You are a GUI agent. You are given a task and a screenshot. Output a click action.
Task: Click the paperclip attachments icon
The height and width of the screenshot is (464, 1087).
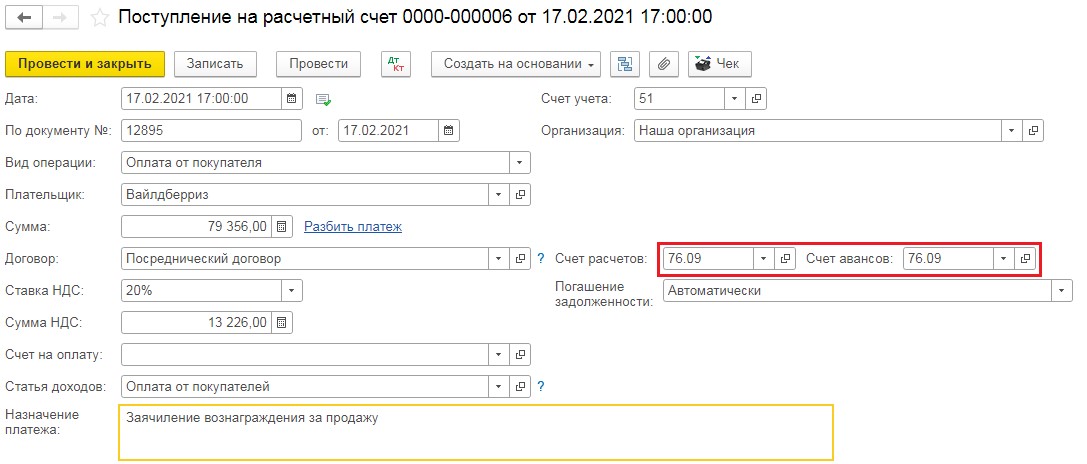point(663,64)
